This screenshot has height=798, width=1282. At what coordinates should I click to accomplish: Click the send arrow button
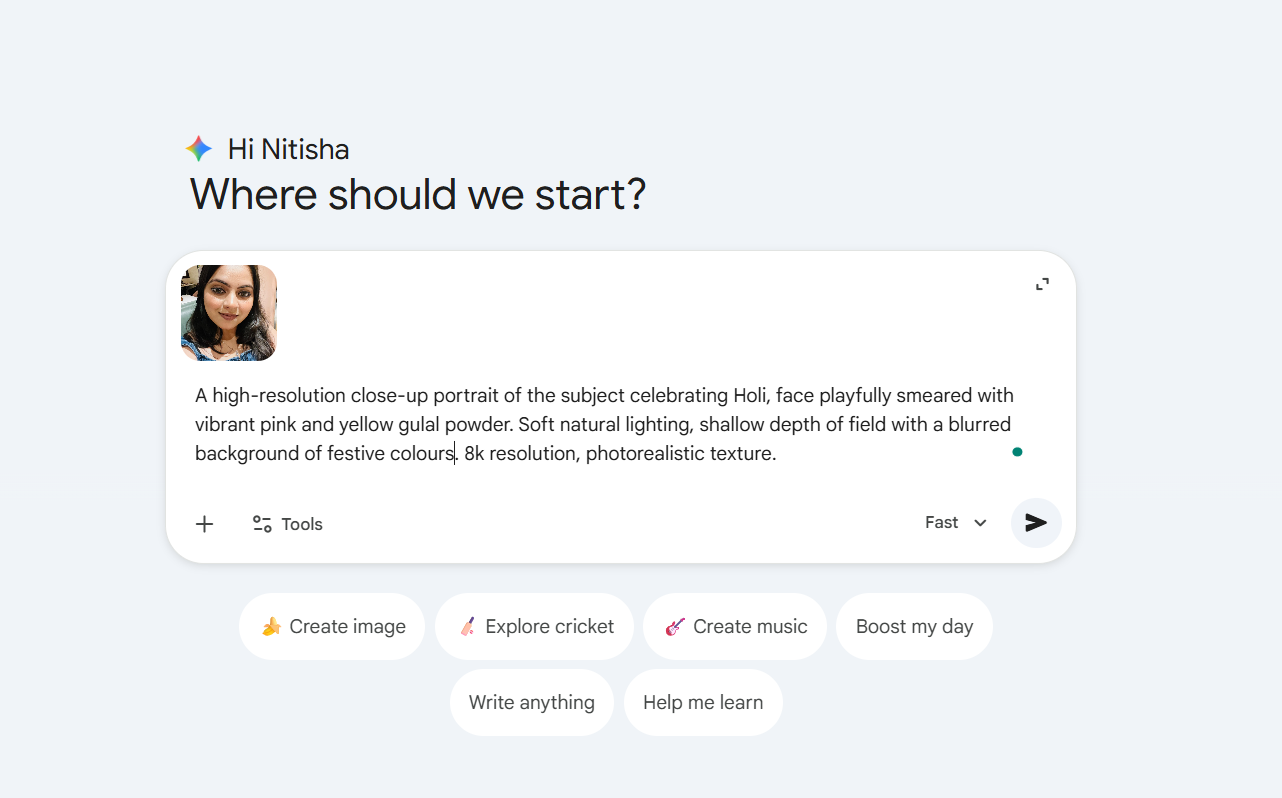coord(1036,523)
